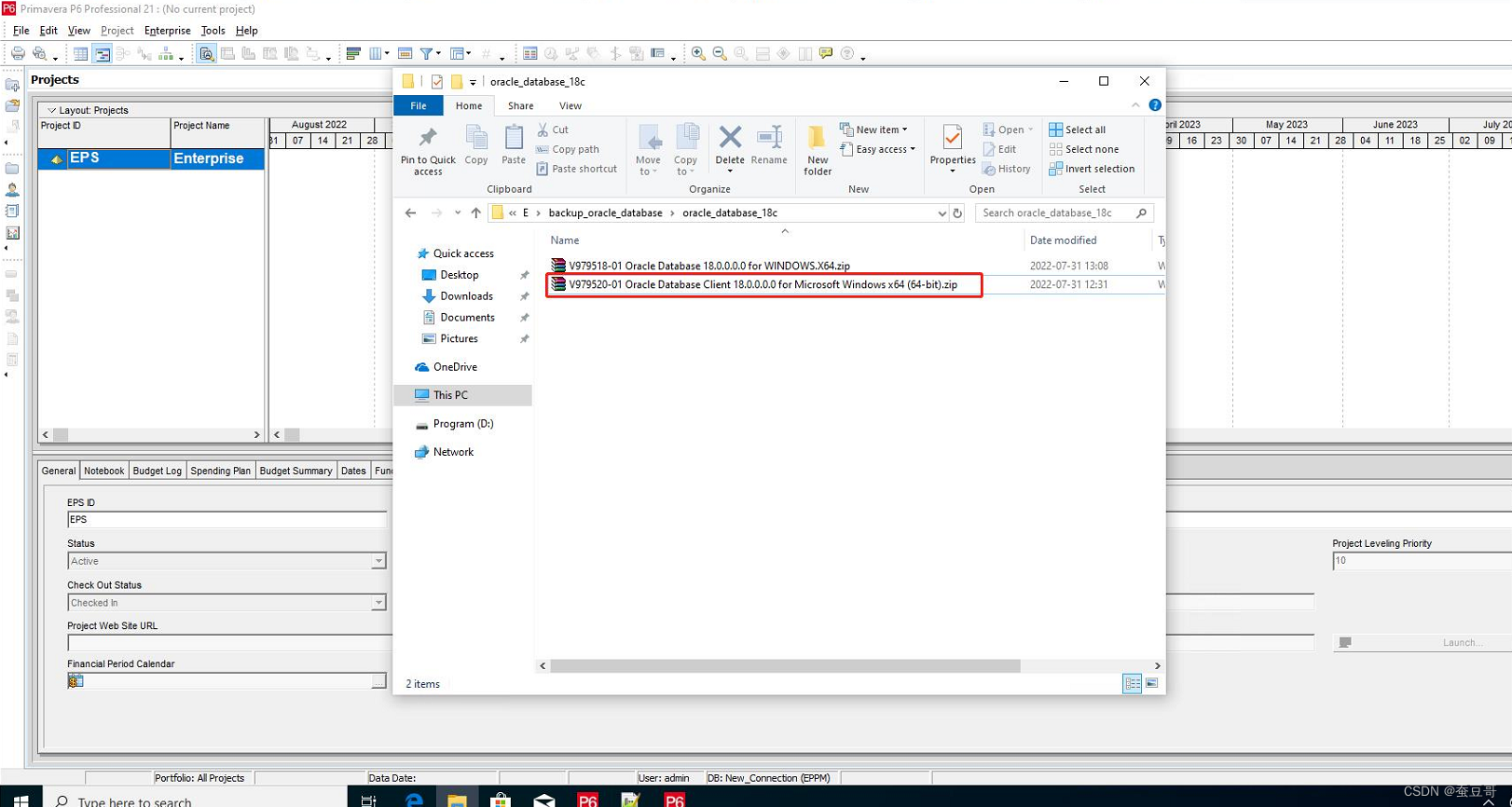Screen dimensions: 1512x807
Task: Click Paste shortcut in Clipboard group
Action: [x=577, y=169]
